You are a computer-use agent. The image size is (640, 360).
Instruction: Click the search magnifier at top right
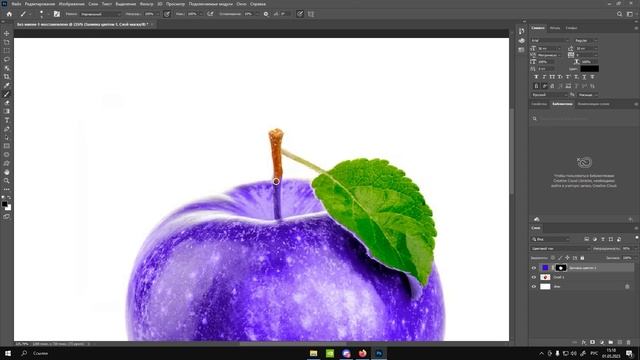point(619,14)
